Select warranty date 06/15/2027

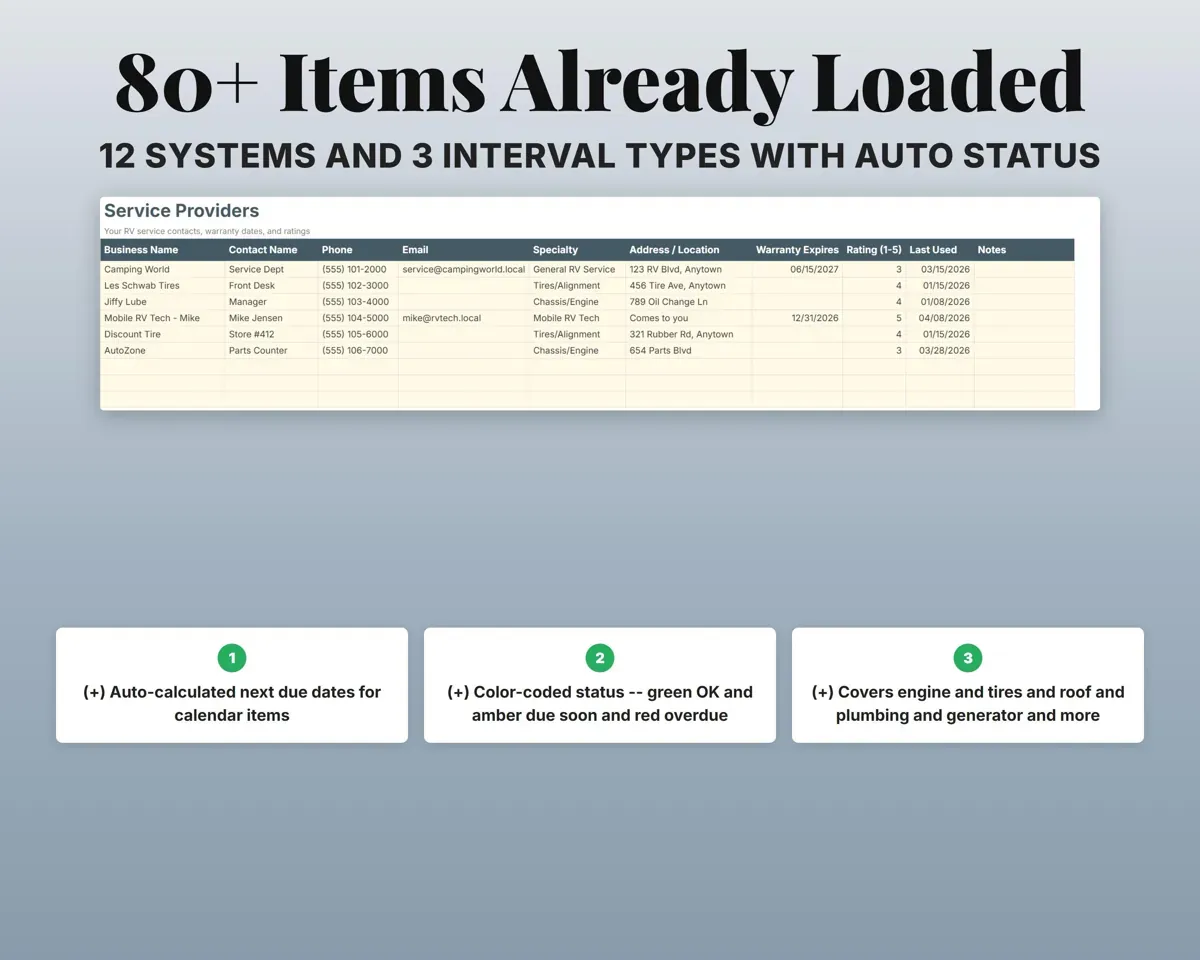pos(797,269)
